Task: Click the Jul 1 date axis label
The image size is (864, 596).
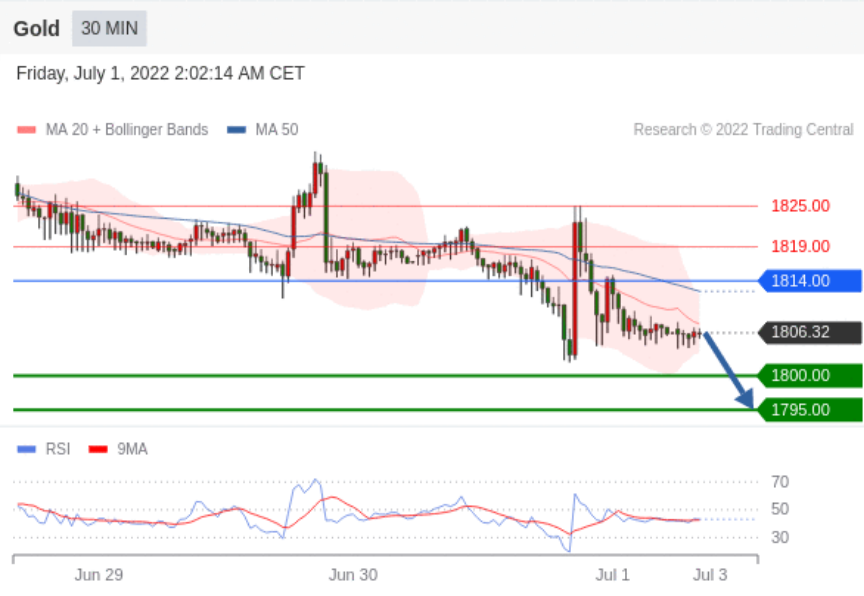Action: coord(612,575)
